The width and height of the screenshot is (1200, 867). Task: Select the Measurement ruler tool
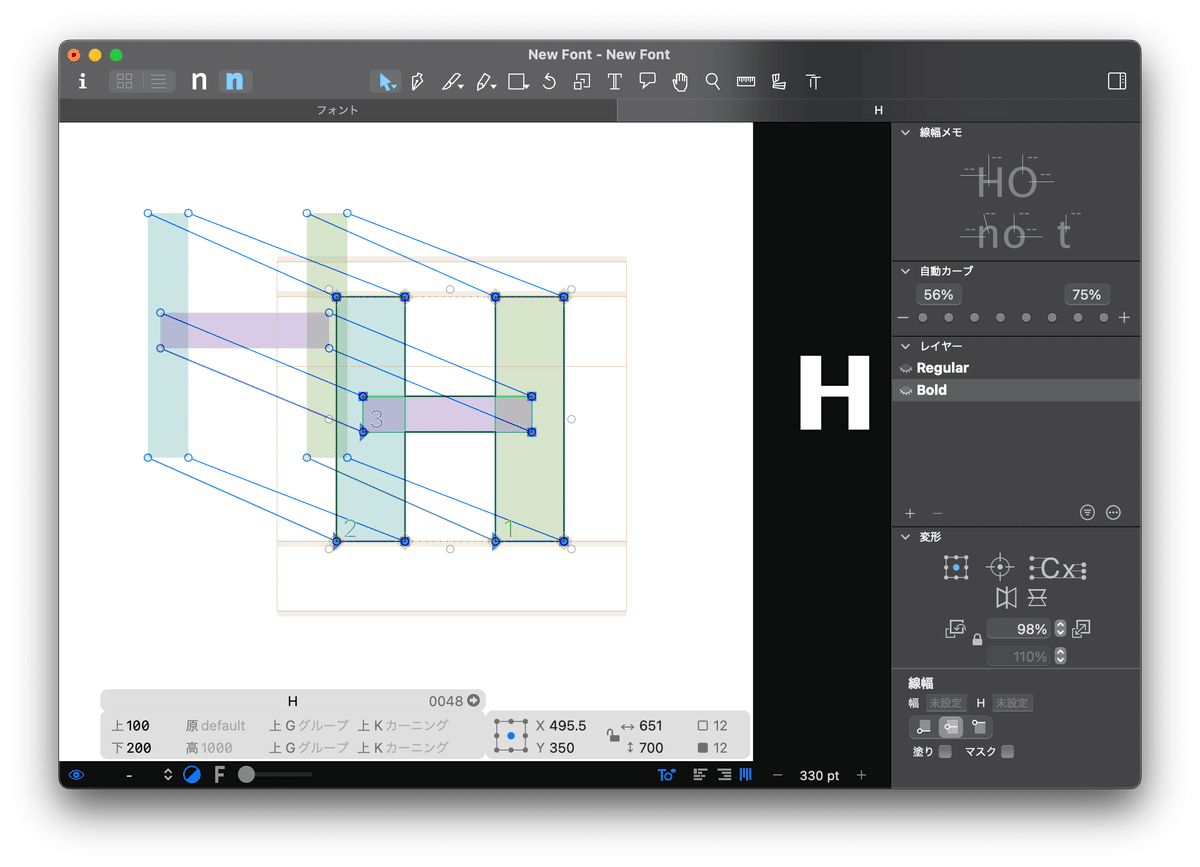coord(746,82)
